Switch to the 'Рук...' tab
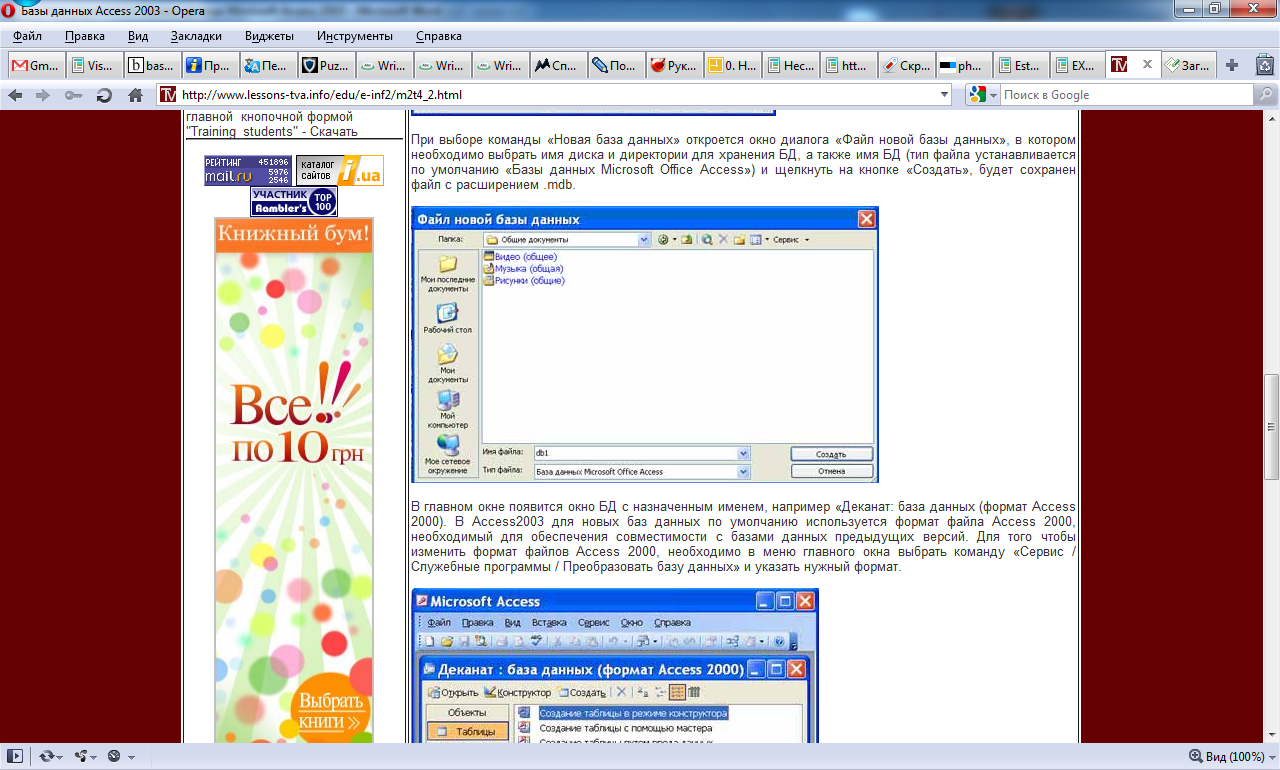This screenshot has width=1280, height=770. (x=675, y=66)
